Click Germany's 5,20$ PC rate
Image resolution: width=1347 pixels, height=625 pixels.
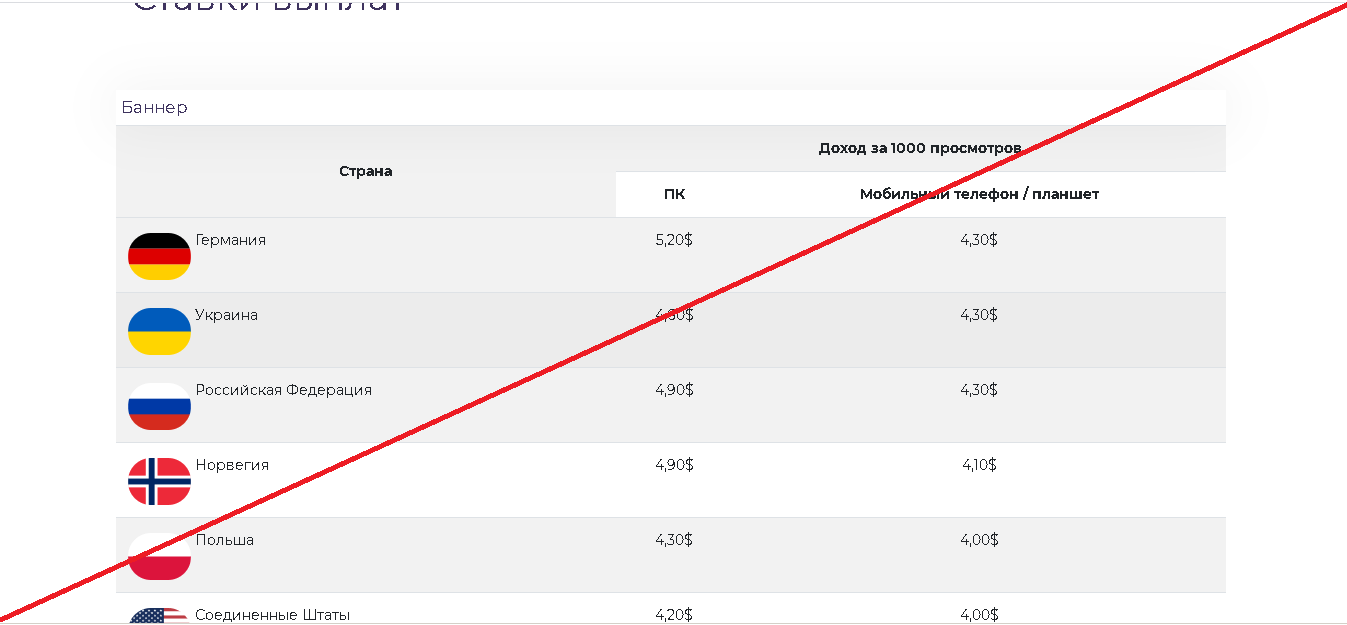click(x=674, y=240)
